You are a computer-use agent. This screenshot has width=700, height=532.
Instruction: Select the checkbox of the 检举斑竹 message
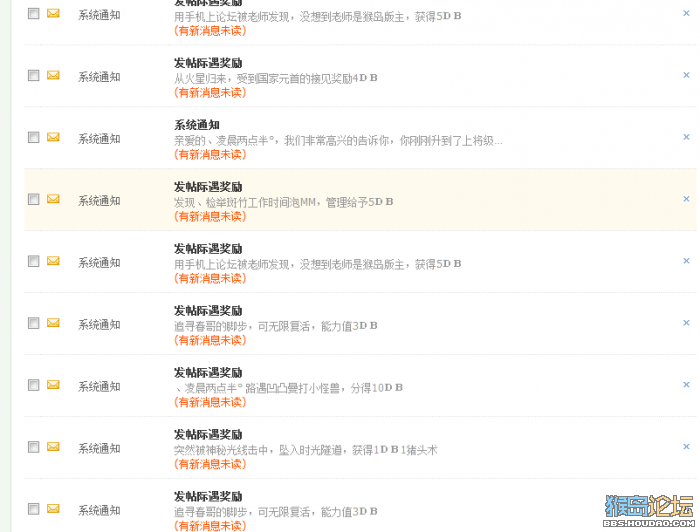[x=33, y=199]
